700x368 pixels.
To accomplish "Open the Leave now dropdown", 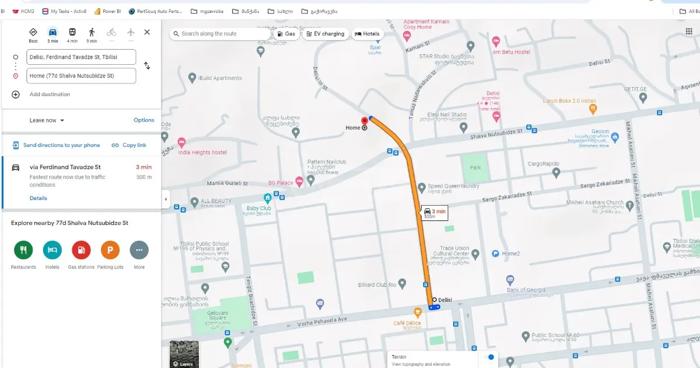I will (x=47, y=120).
